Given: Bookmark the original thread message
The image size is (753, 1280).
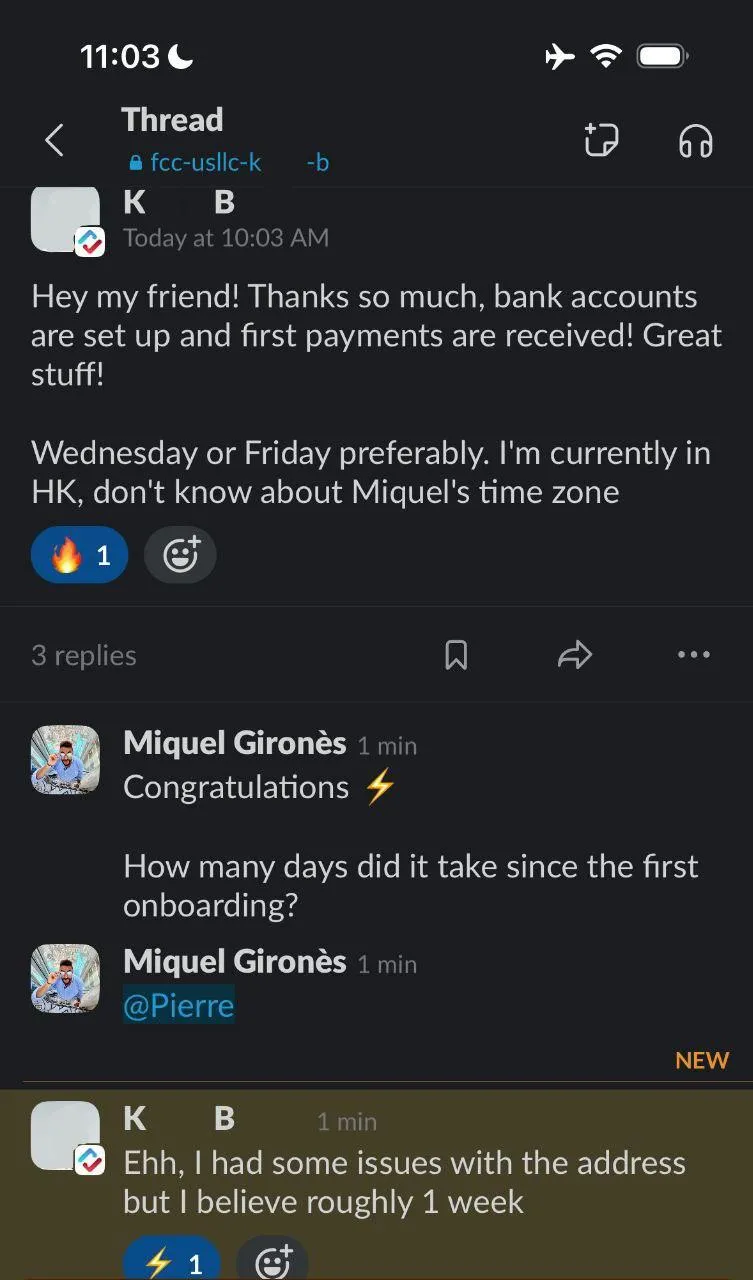Looking at the screenshot, I should [456, 655].
